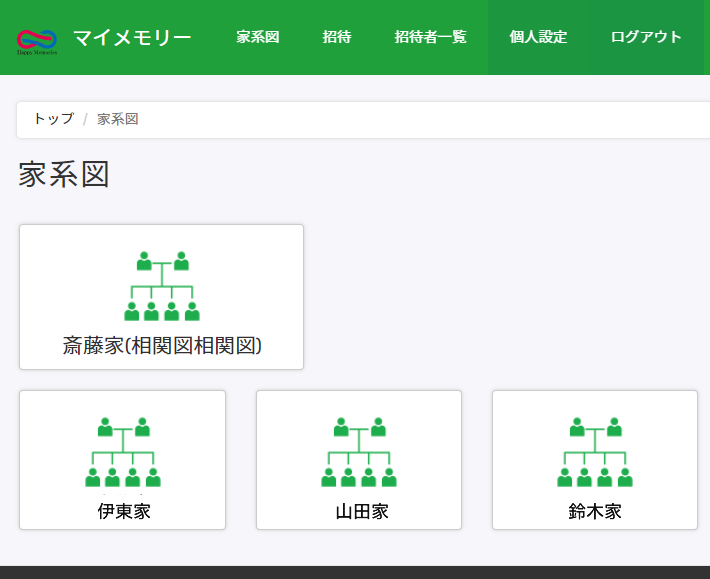Click the My Memories infinity logo icon

point(37,40)
